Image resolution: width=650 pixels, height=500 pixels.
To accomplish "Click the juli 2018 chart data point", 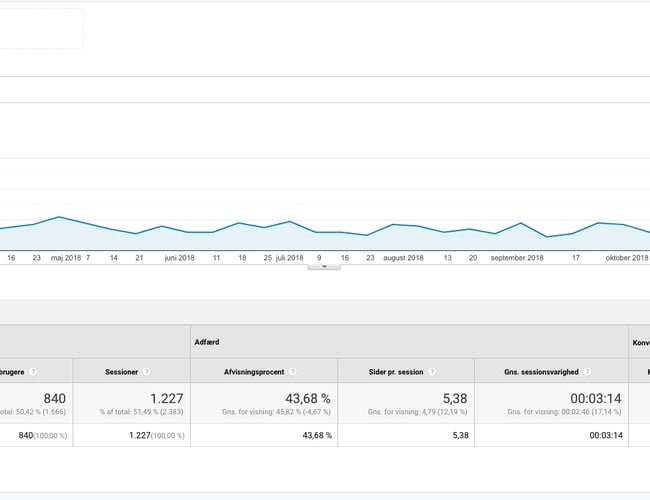I will (x=289, y=222).
